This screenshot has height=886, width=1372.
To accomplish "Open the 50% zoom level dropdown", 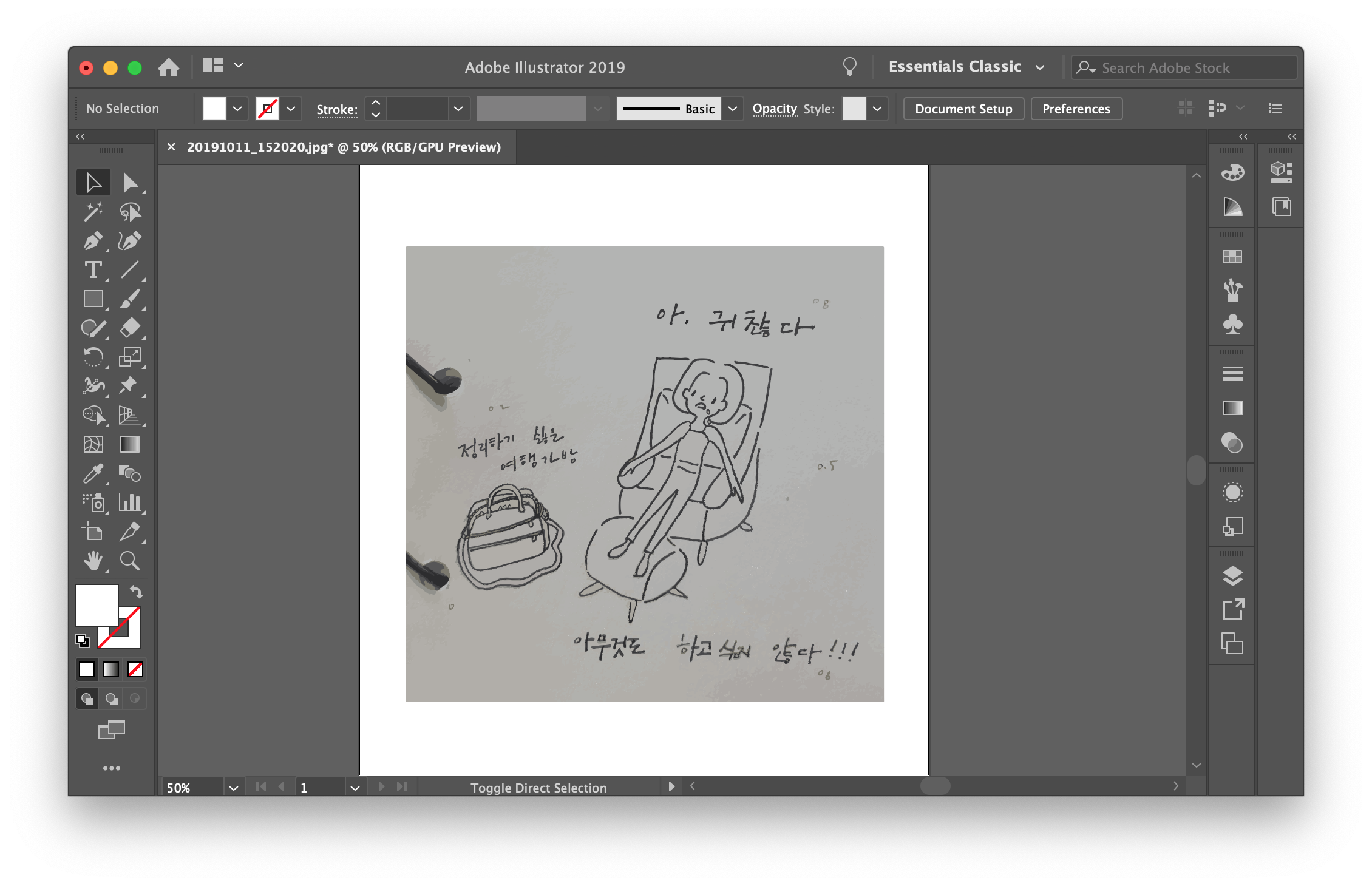I will pyautogui.click(x=234, y=788).
